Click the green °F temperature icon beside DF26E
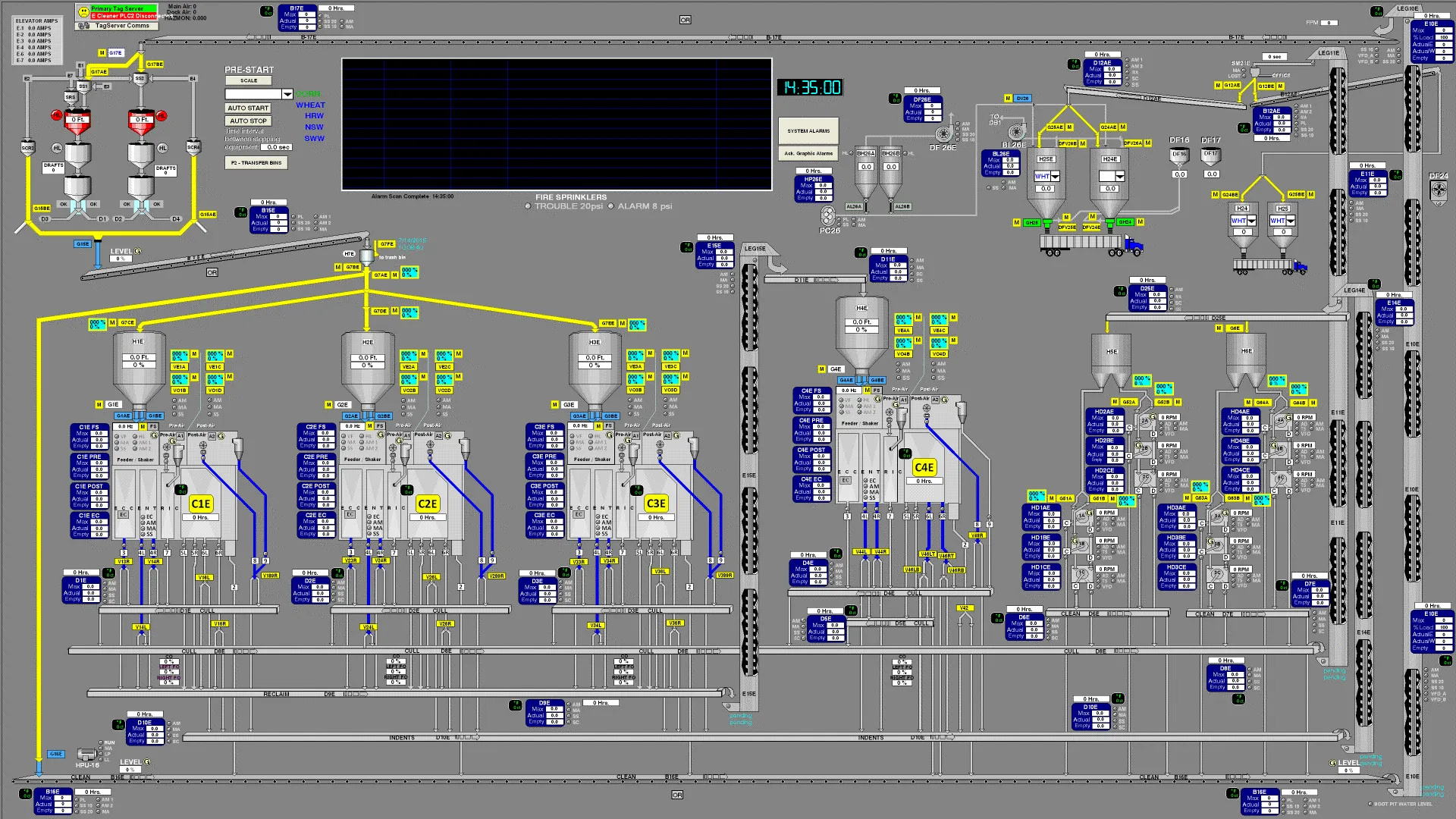1456x819 pixels. coord(896,99)
